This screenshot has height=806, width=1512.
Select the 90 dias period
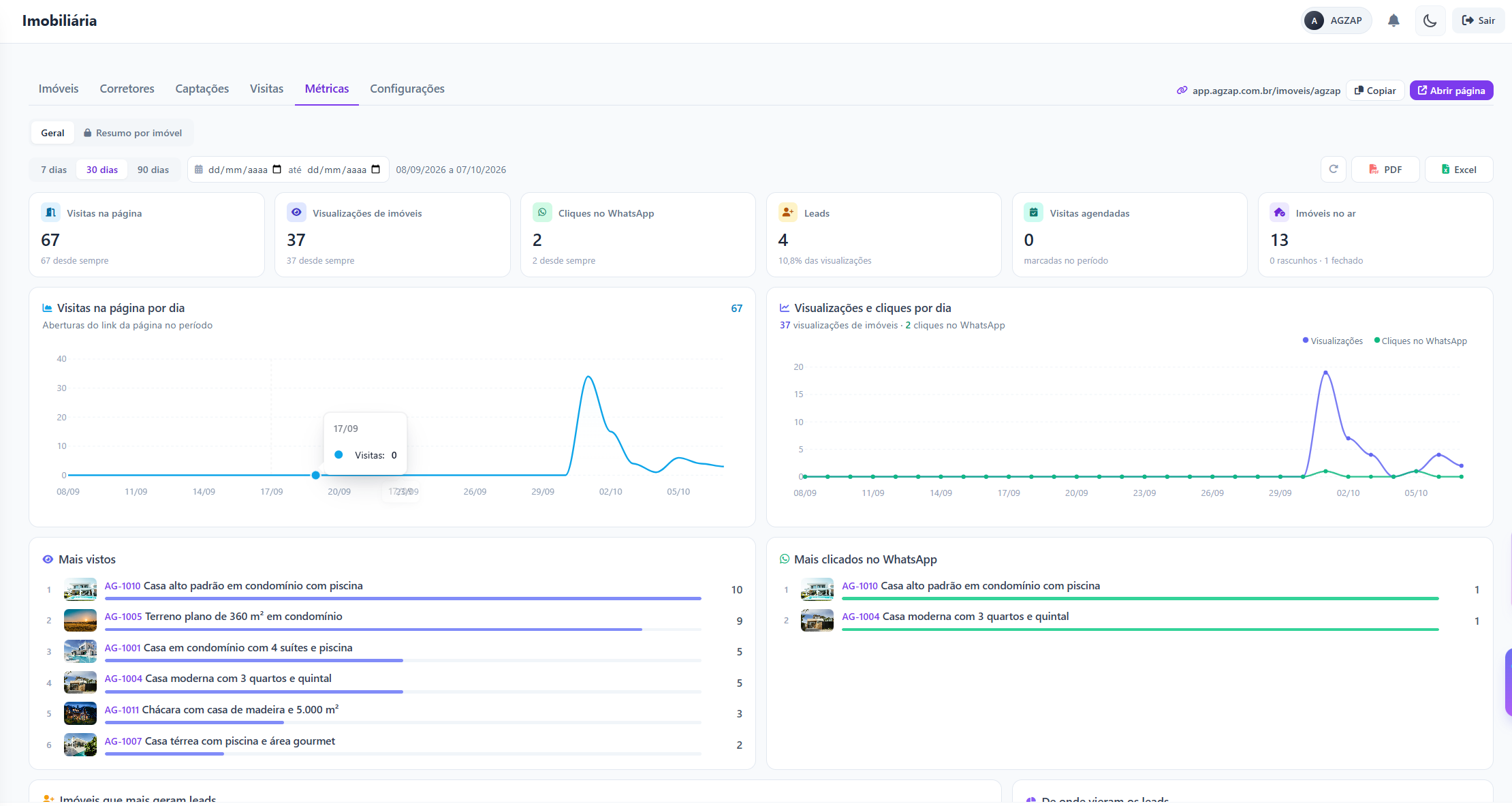point(153,170)
